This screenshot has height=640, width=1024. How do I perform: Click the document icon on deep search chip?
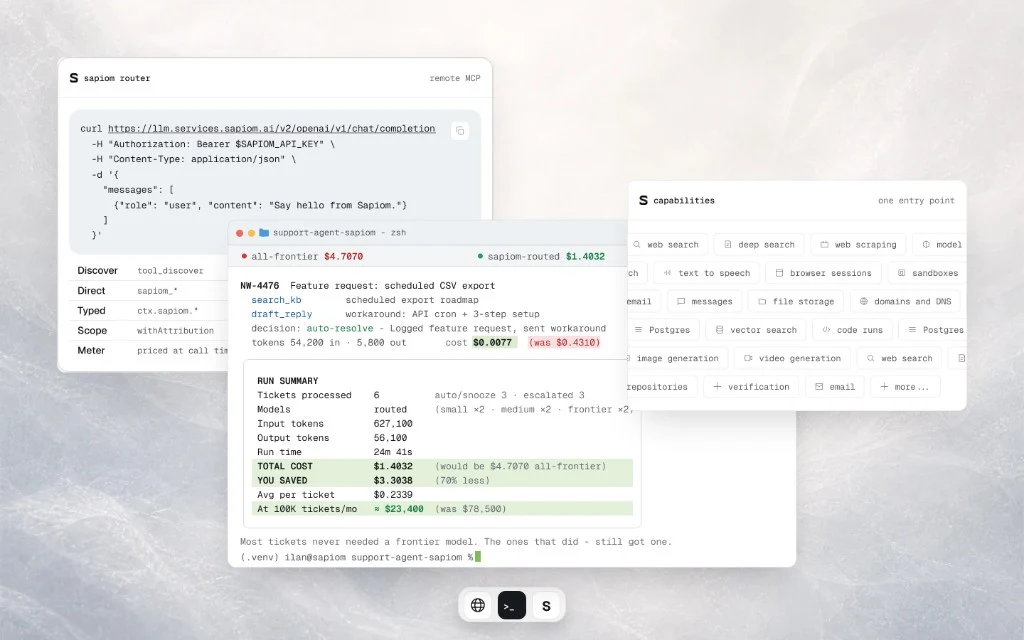(728, 245)
